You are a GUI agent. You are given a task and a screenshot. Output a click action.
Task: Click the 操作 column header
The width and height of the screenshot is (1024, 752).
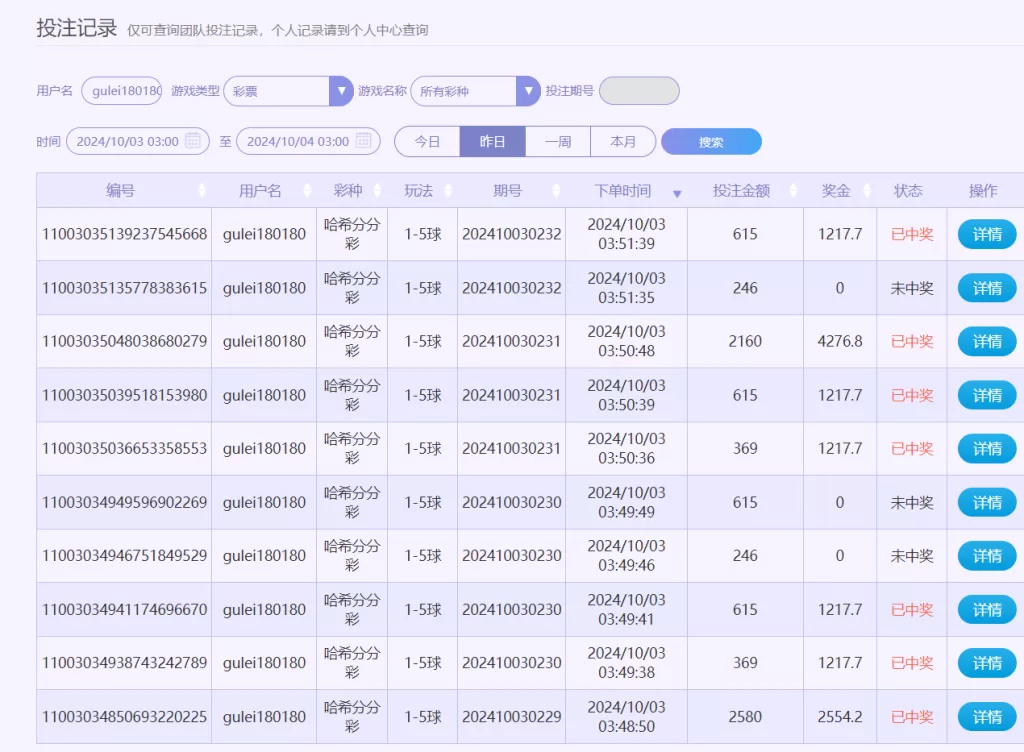(x=983, y=191)
